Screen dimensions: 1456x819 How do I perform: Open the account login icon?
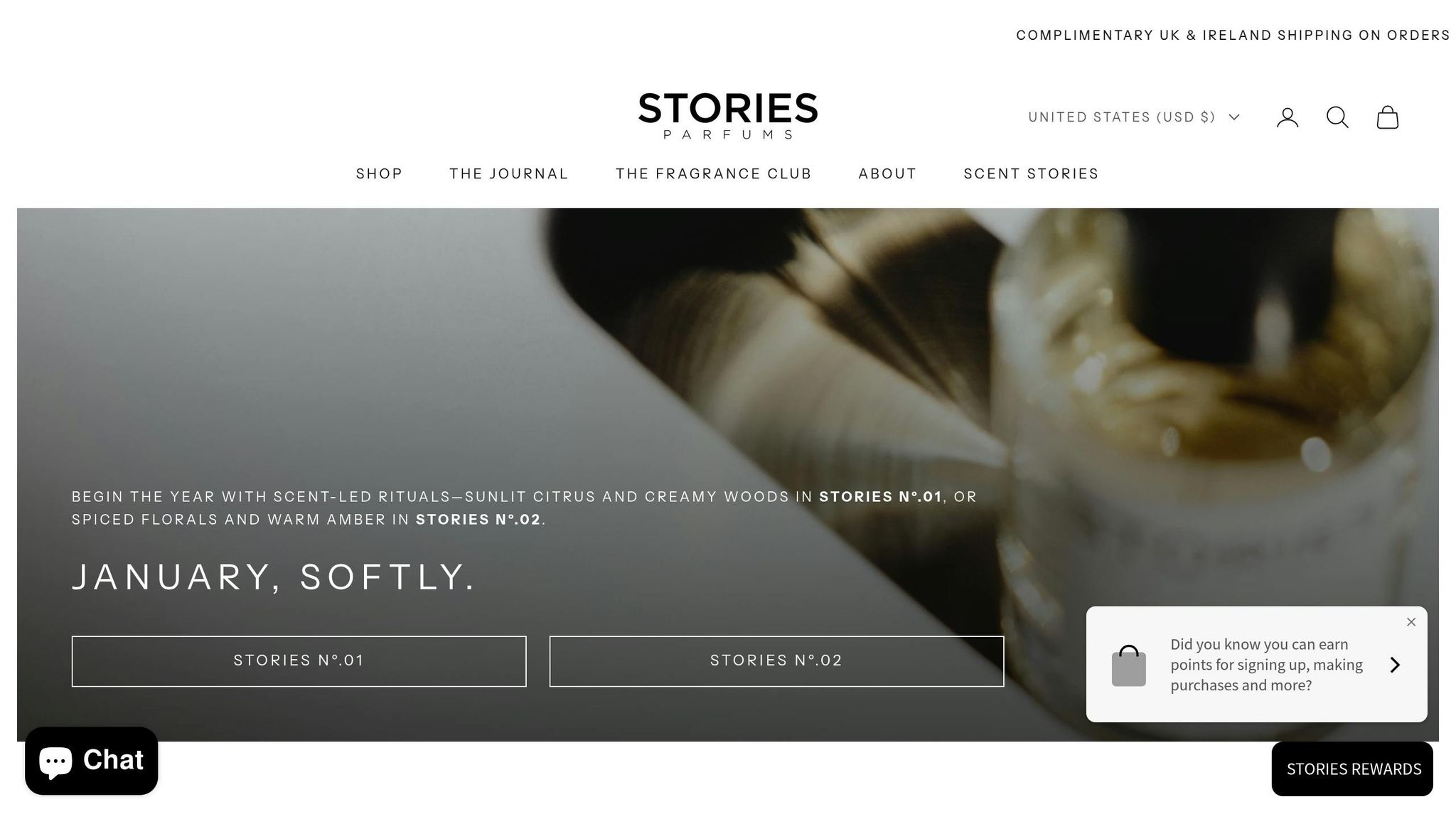[1287, 117]
